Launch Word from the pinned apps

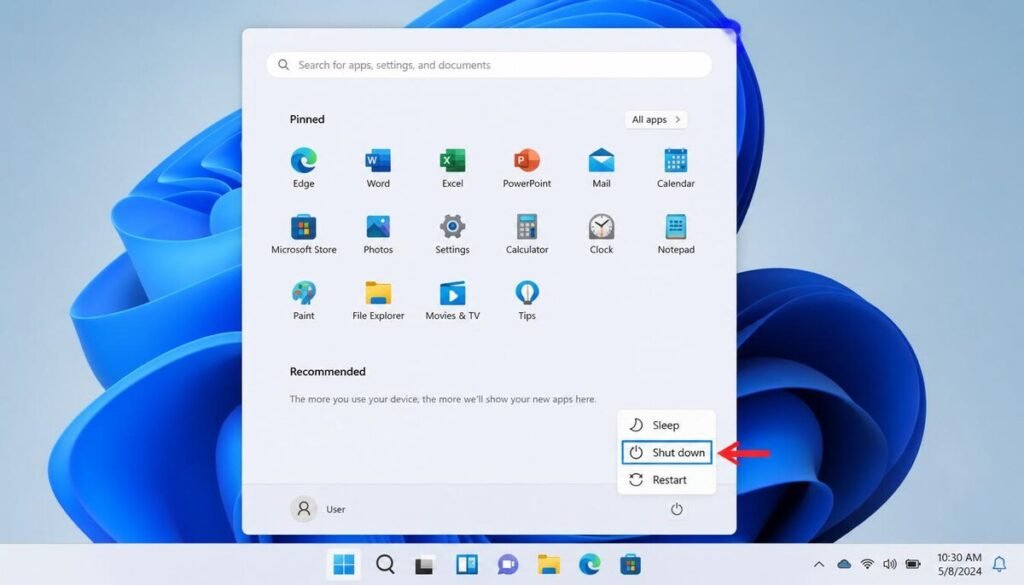(x=377, y=168)
